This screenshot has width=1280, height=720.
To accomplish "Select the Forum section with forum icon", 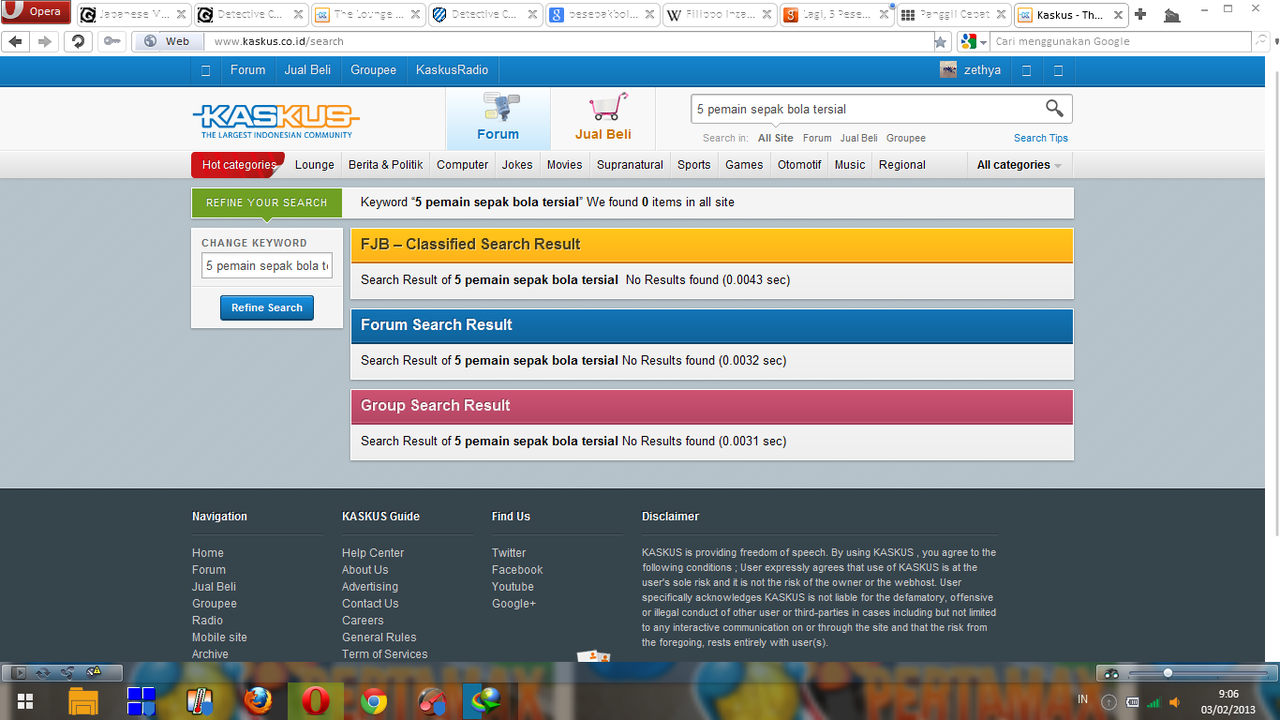I will click(498, 118).
